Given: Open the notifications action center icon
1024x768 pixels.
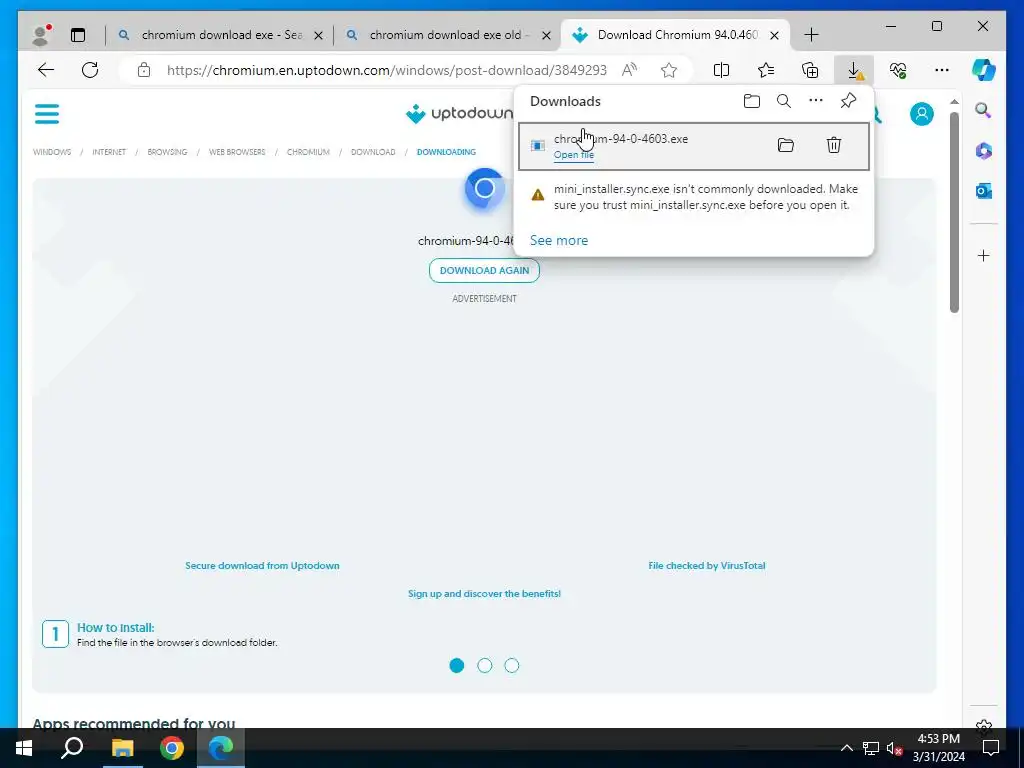Looking at the screenshot, I should point(991,748).
